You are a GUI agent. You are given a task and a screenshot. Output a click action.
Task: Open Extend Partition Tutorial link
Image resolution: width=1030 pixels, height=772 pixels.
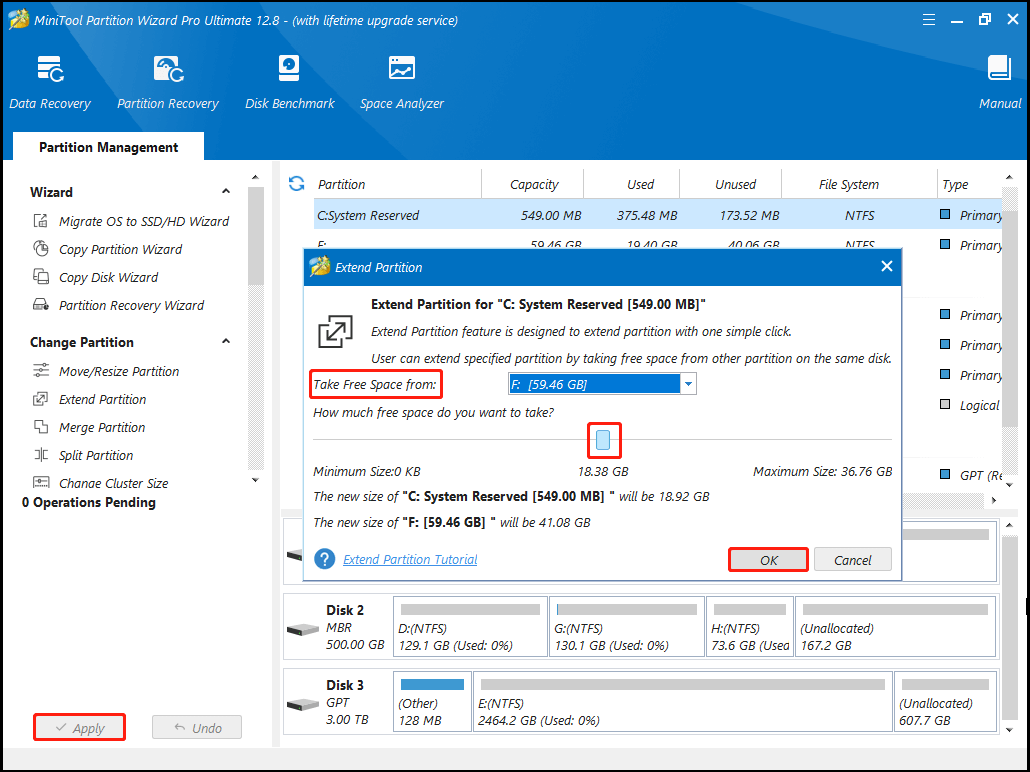[x=410, y=559]
